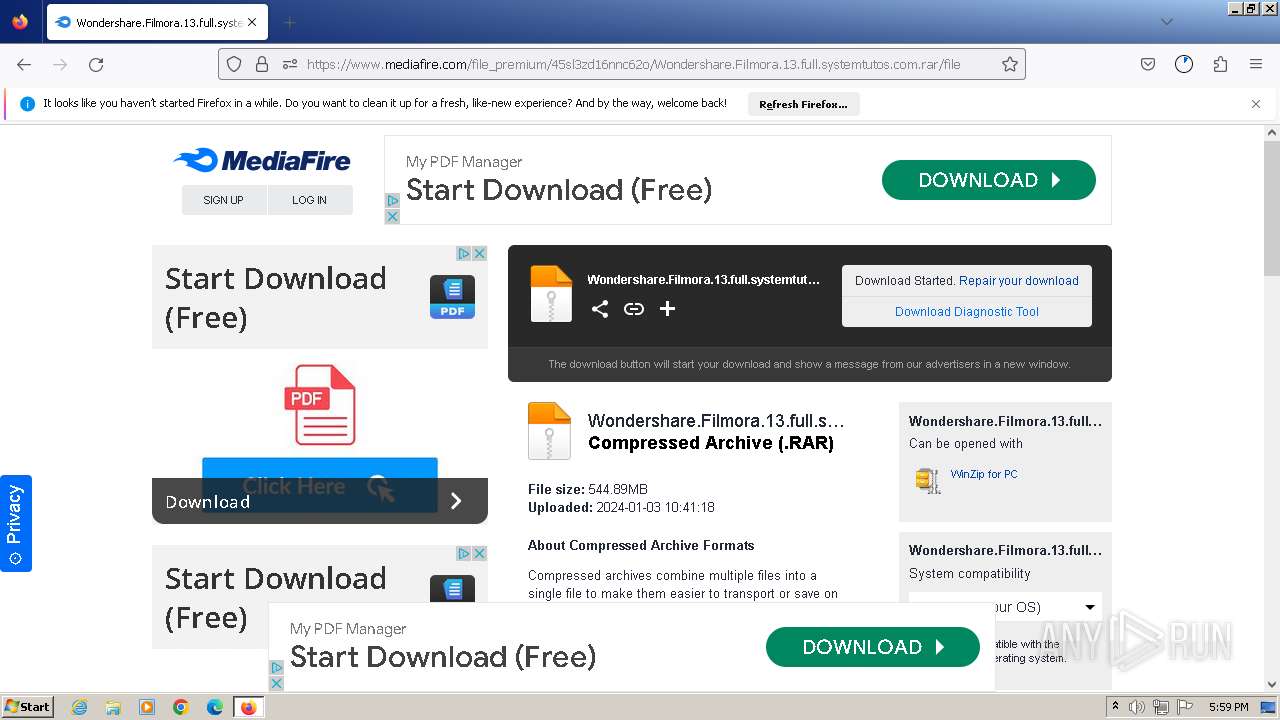
Task: Open Microsoft Edge from taskbar
Action: pyautogui.click(x=215, y=707)
